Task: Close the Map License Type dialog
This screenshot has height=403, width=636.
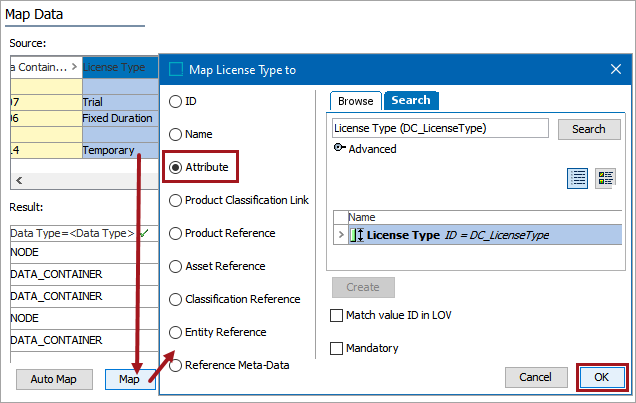Action: click(616, 69)
